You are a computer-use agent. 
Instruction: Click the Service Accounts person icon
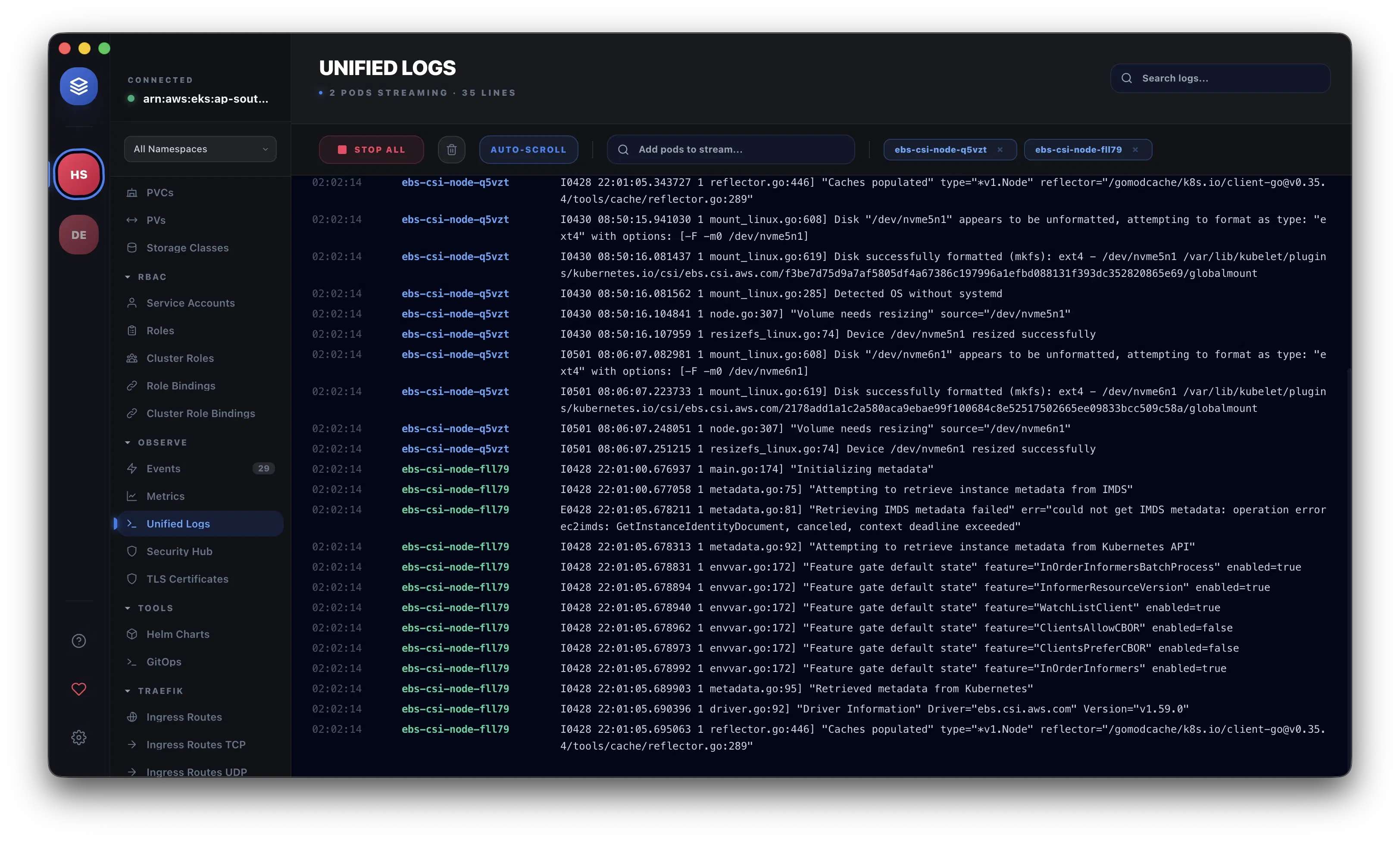click(132, 303)
